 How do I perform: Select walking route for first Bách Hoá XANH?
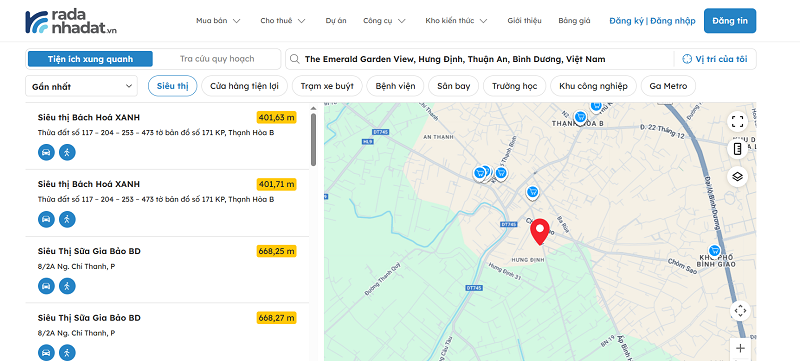67,152
